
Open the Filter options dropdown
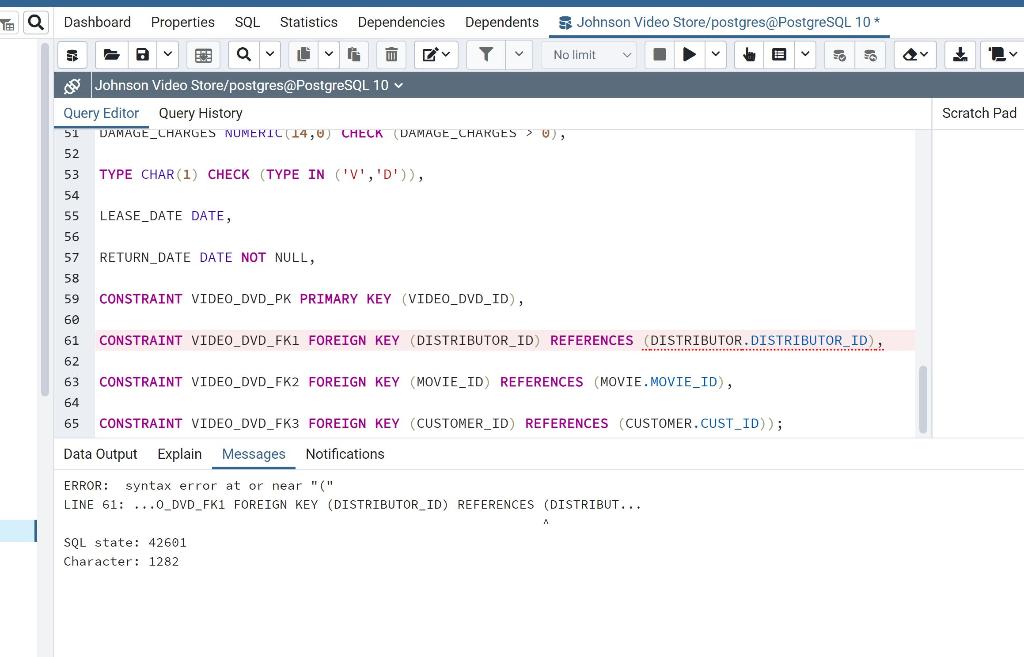coord(518,55)
